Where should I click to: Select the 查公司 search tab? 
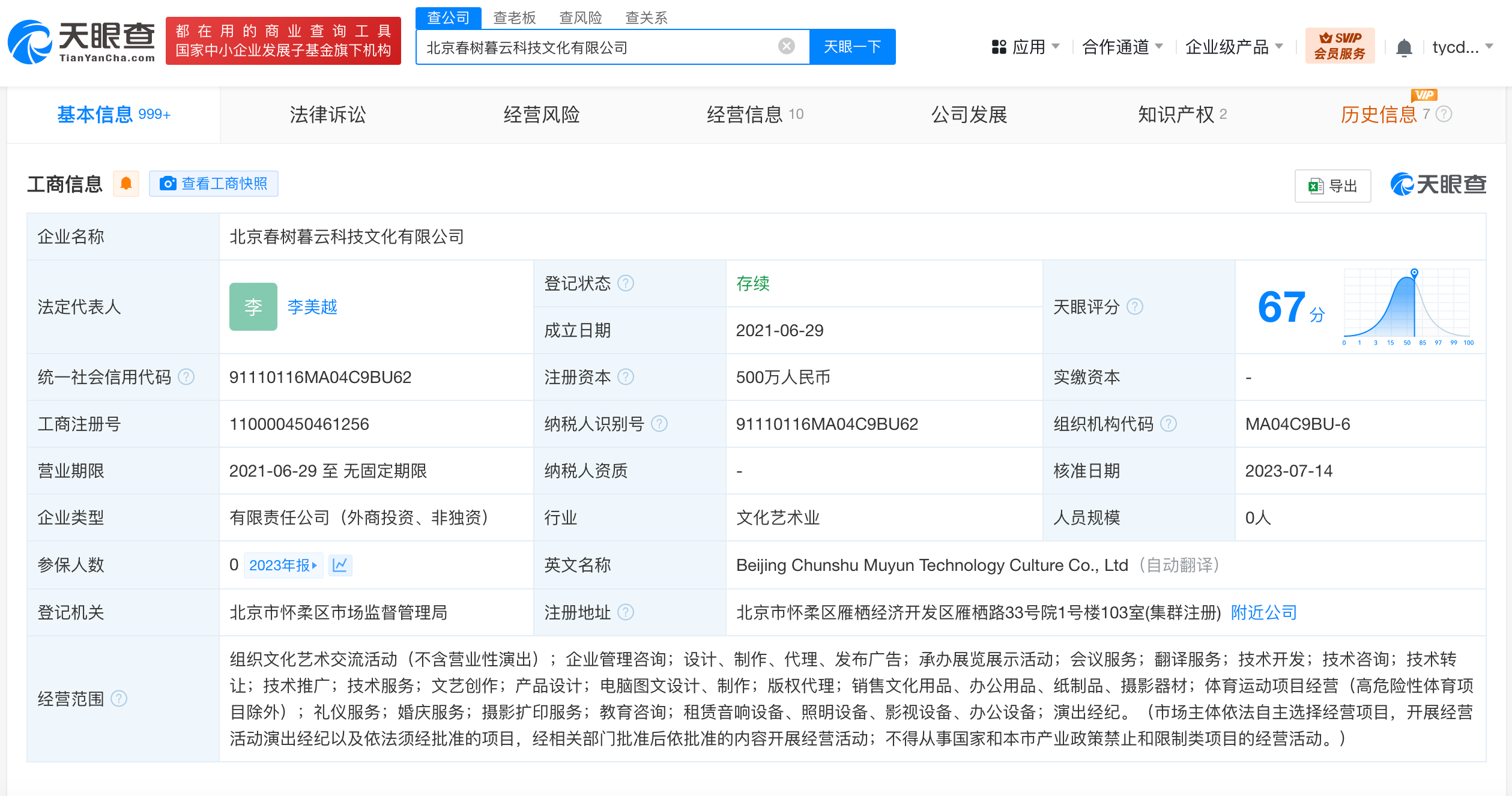(x=448, y=18)
